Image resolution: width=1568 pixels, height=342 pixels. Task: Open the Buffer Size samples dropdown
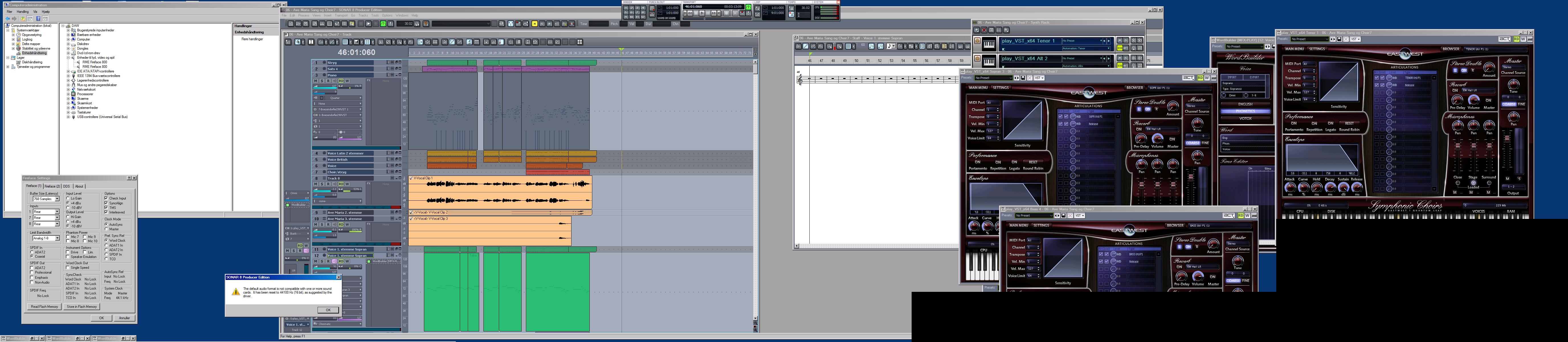(x=57, y=199)
